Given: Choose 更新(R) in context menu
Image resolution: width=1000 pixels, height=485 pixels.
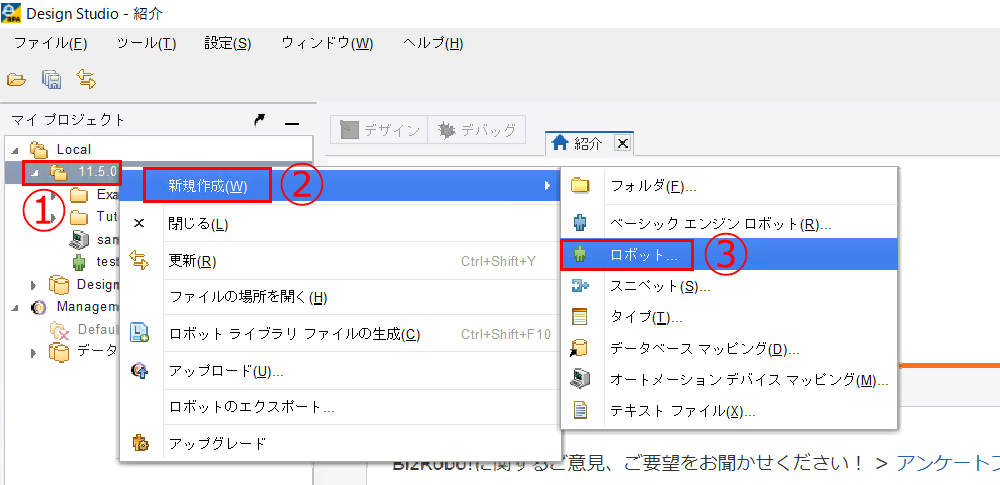Looking at the screenshot, I should (x=340, y=260).
